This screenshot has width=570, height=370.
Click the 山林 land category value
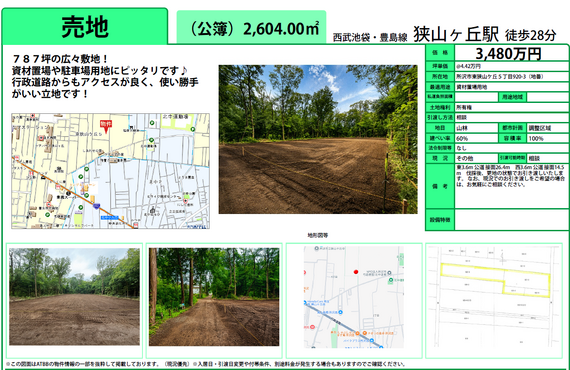pyautogui.click(x=462, y=128)
